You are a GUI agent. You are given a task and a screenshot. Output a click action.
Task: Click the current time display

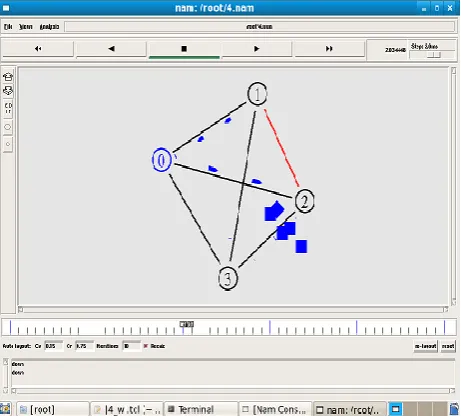click(395, 50)
